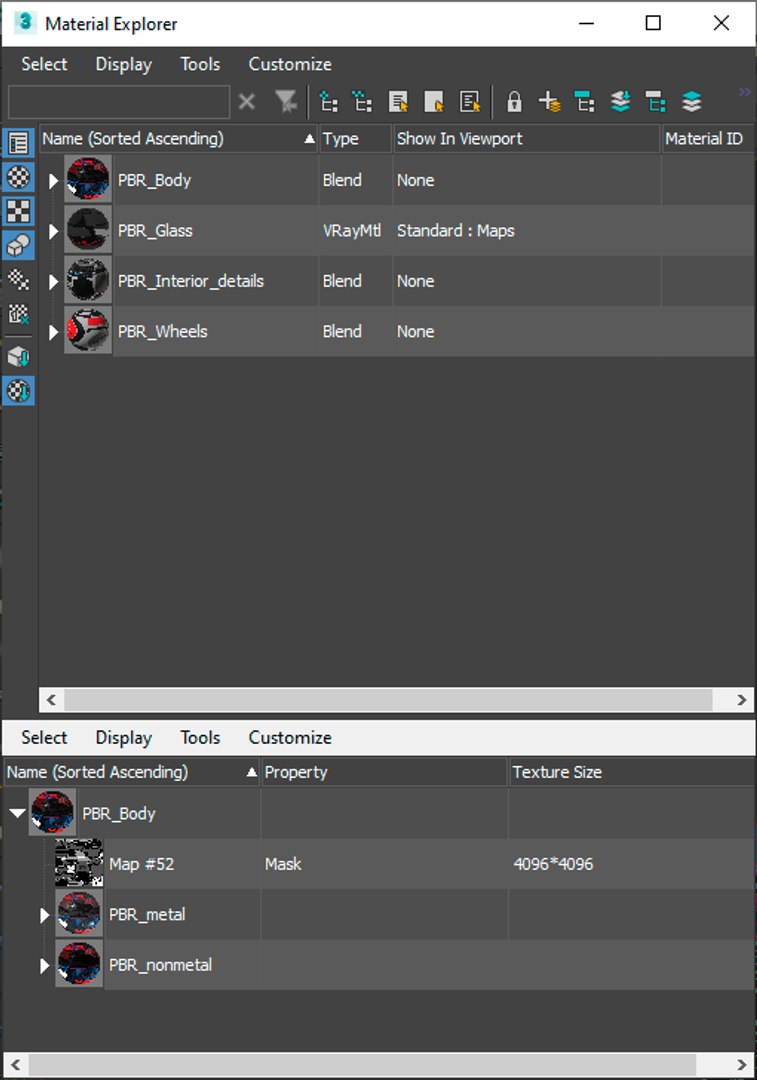Click the PBR_Body sphere thumbnail in top list
Screen dimensions: 757x1080
[x=87, y=179]
